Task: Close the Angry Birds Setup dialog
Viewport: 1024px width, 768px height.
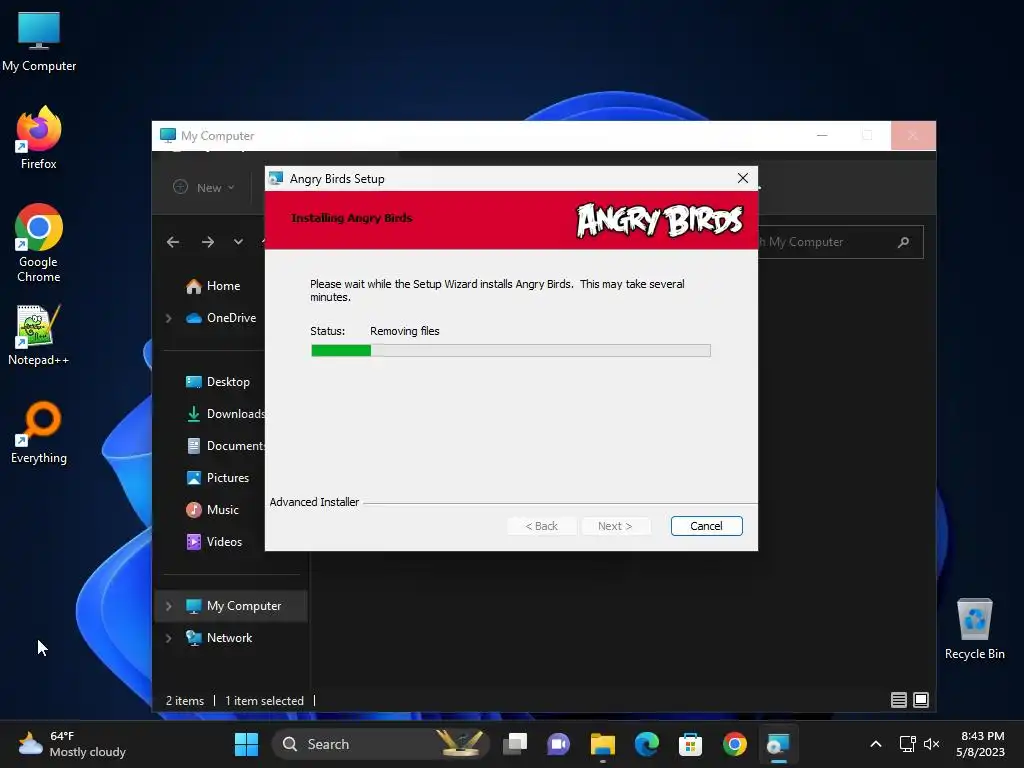Action: click(743, 178)
